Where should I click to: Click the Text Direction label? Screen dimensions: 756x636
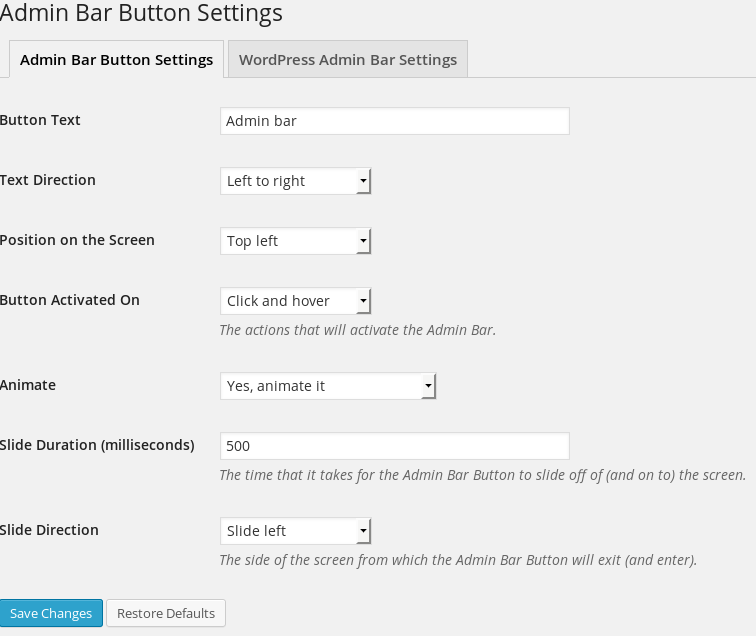48,180
